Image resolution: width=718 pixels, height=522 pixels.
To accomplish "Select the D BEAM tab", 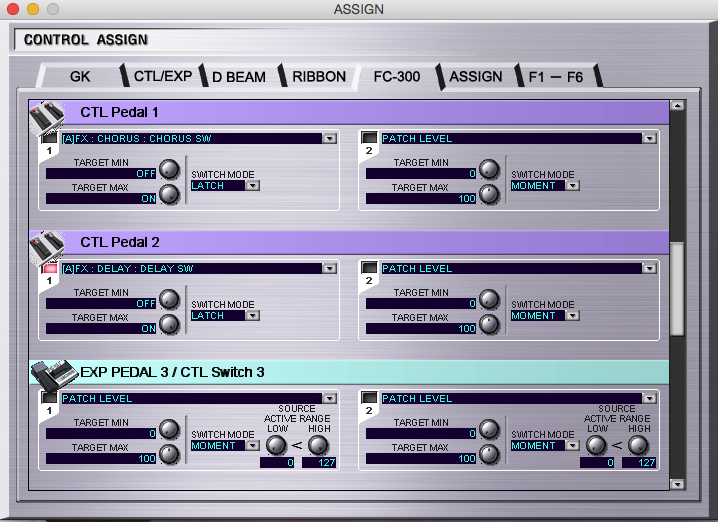I will (239, 76).
